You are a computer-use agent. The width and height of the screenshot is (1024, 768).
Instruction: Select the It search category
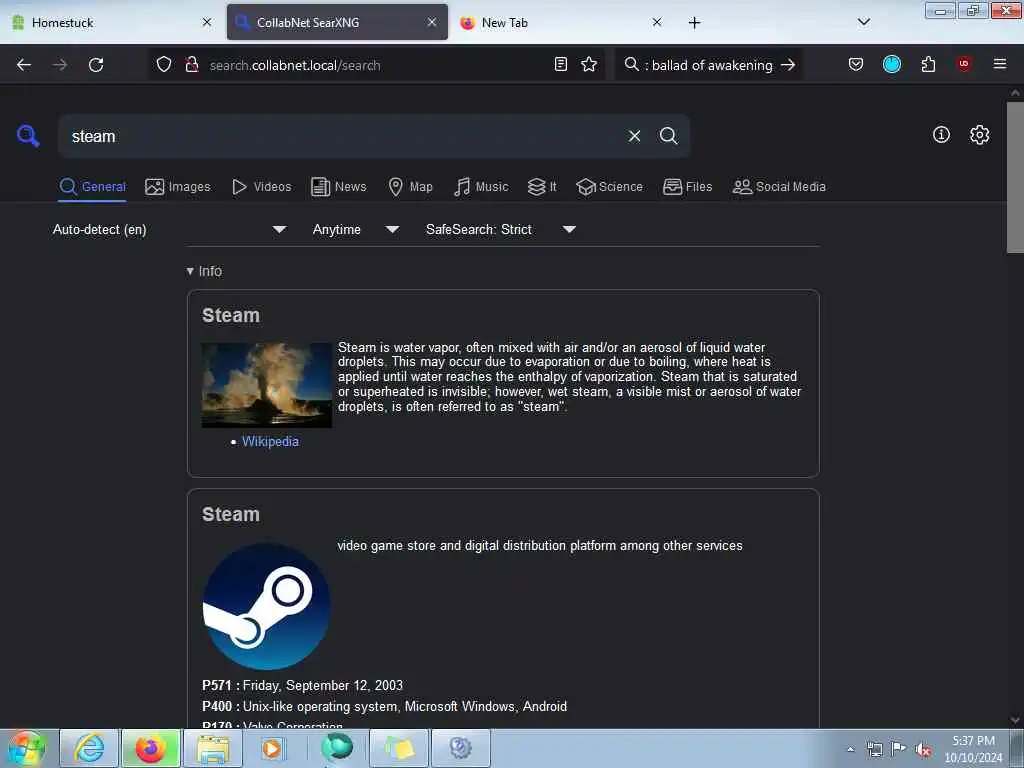click(542, 187)
